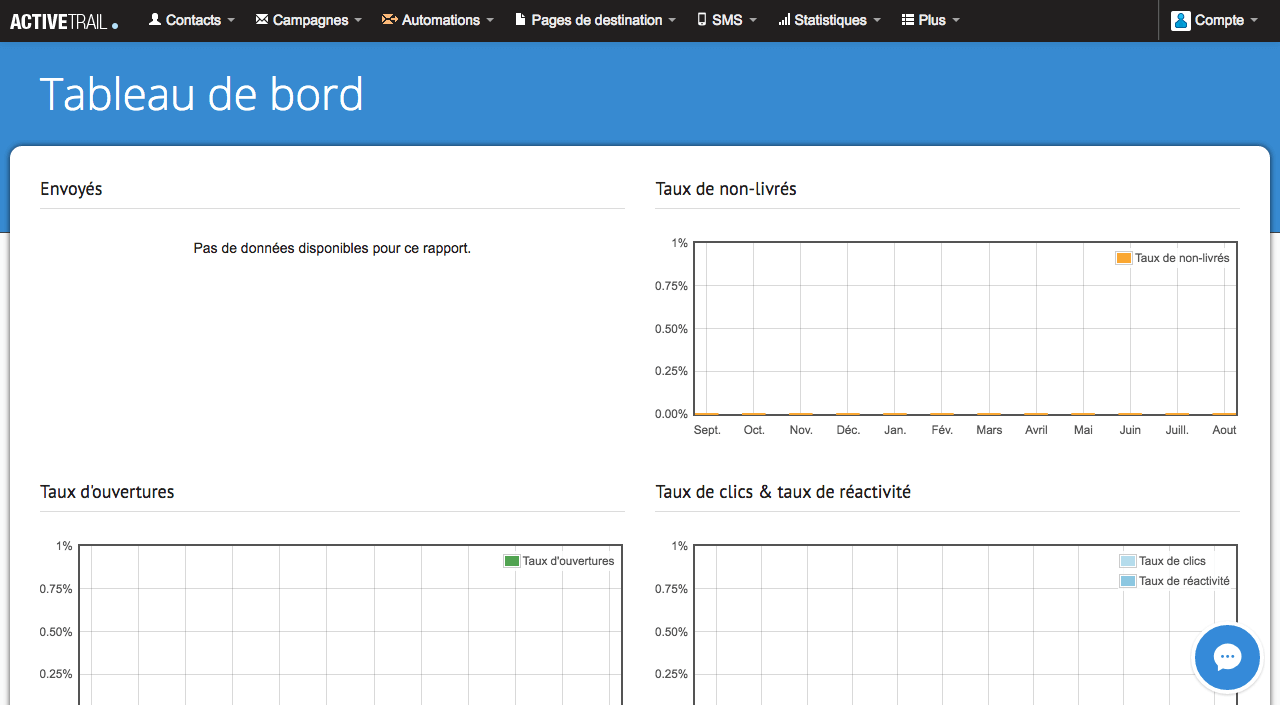
Task: Click the Campagnes envelope icon
Action: tap(262, 19)
